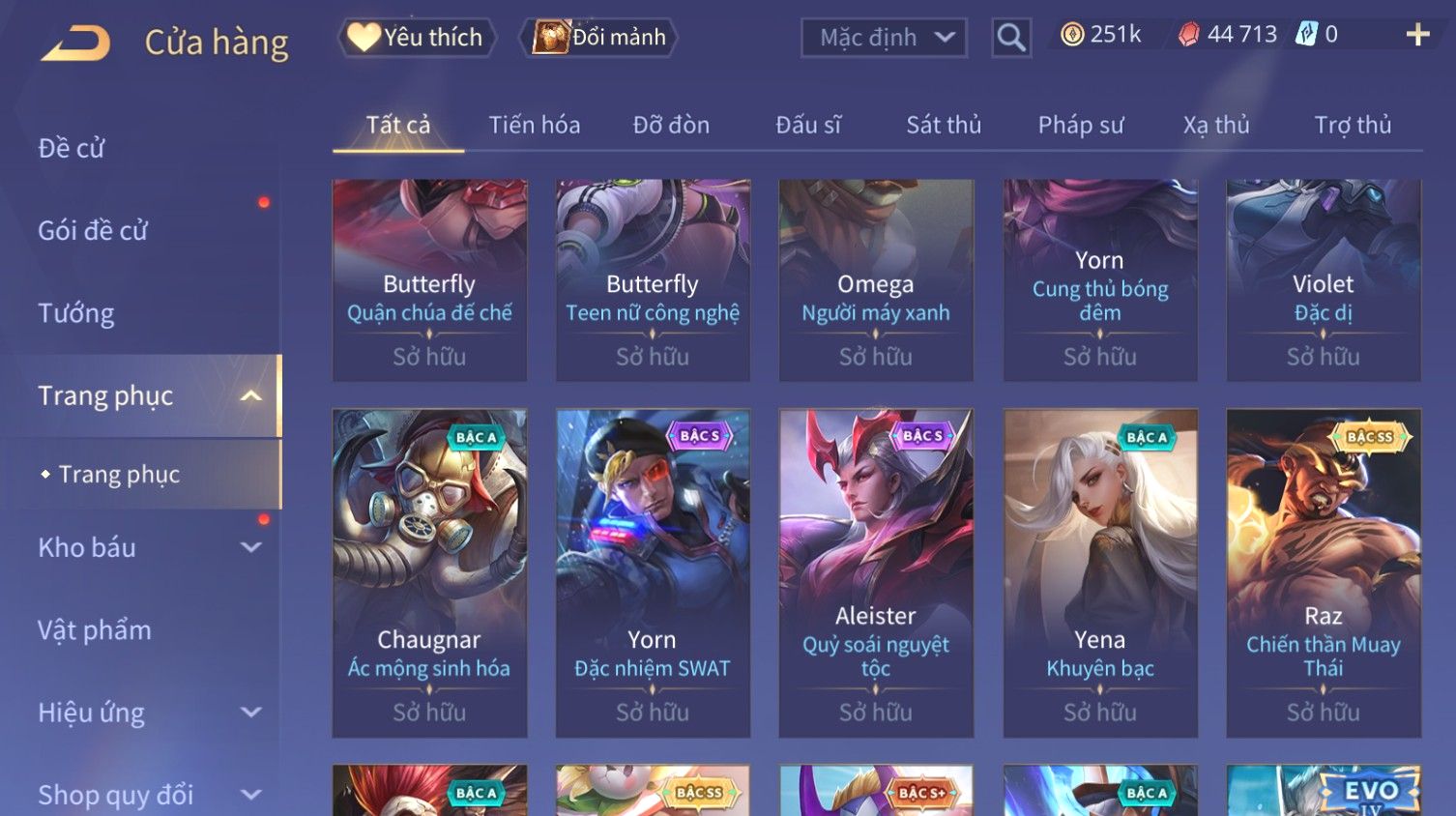
Task: Go back using the golden arrow icon
Action: coord(75,43)
